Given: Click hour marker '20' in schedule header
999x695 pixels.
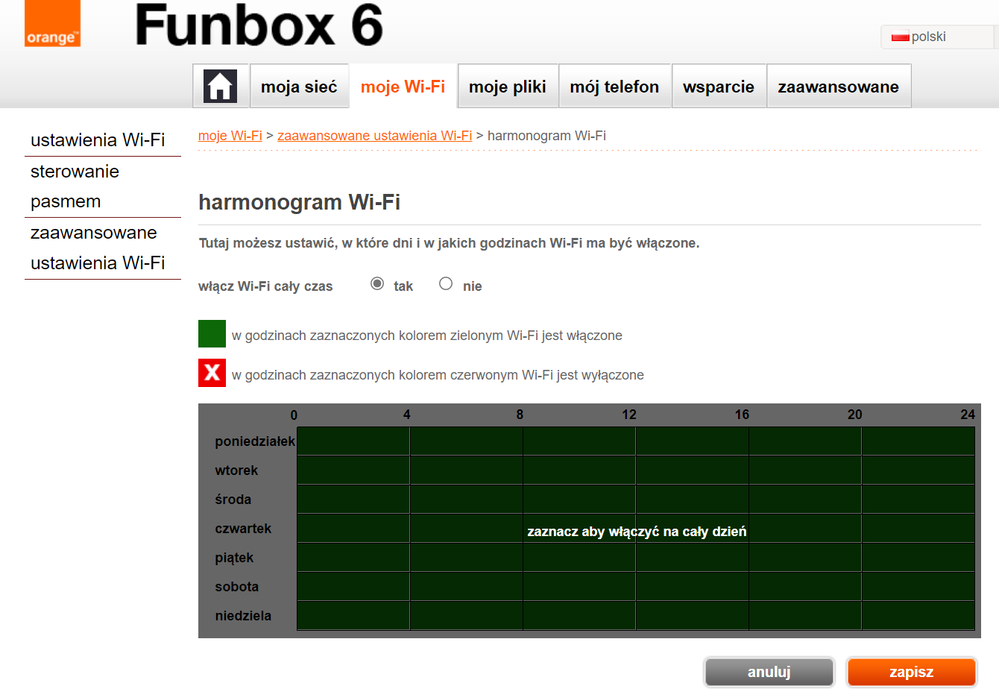Looking at the screenshot, I should click(x=854, y=415).
